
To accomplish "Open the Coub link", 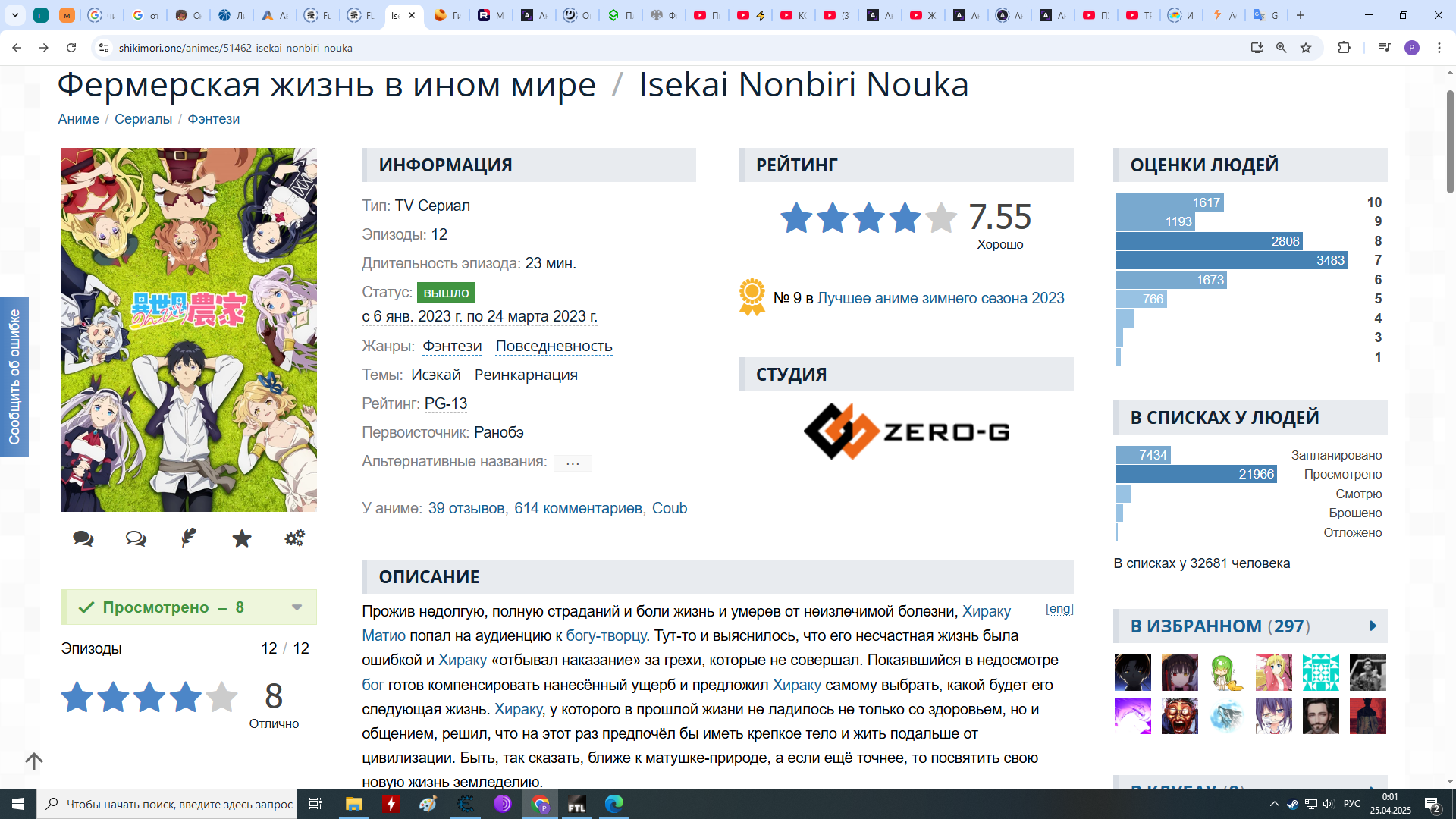I will pyautogui.click(x=670, y=509).
